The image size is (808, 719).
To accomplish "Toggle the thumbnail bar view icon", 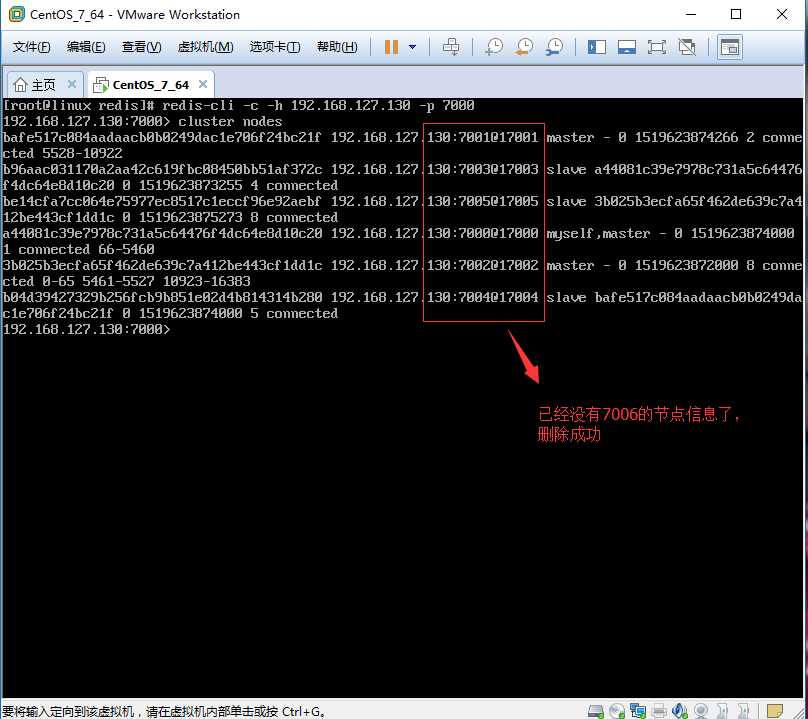I will click(627, 47).
